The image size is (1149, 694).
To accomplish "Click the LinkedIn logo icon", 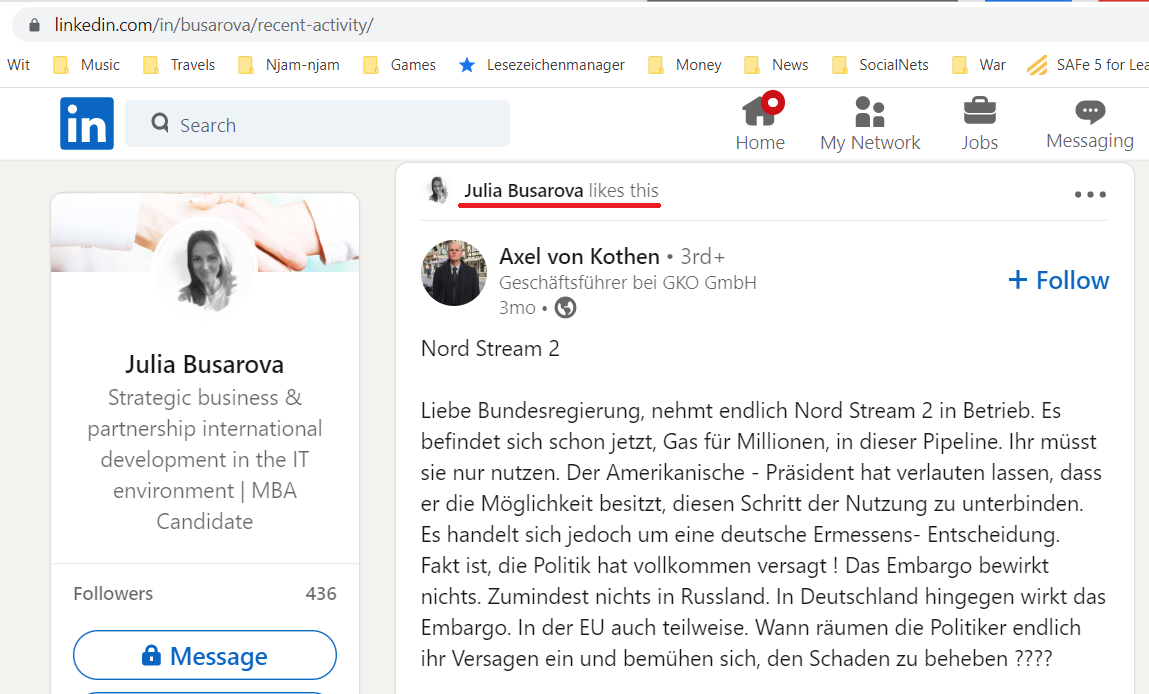I will (86, 123).
